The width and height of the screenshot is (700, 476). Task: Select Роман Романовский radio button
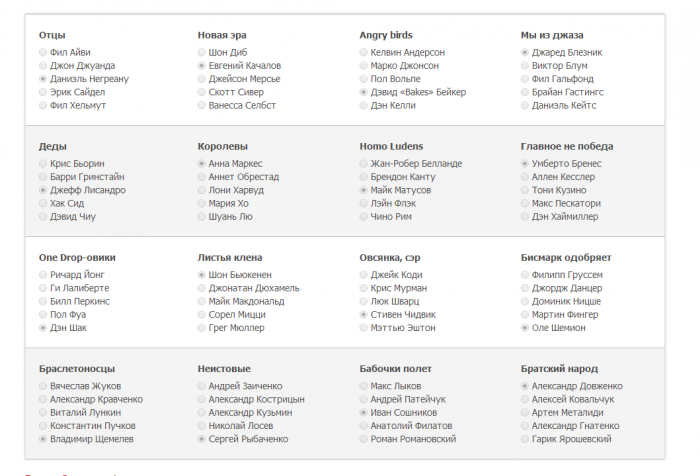coord(364,438)
